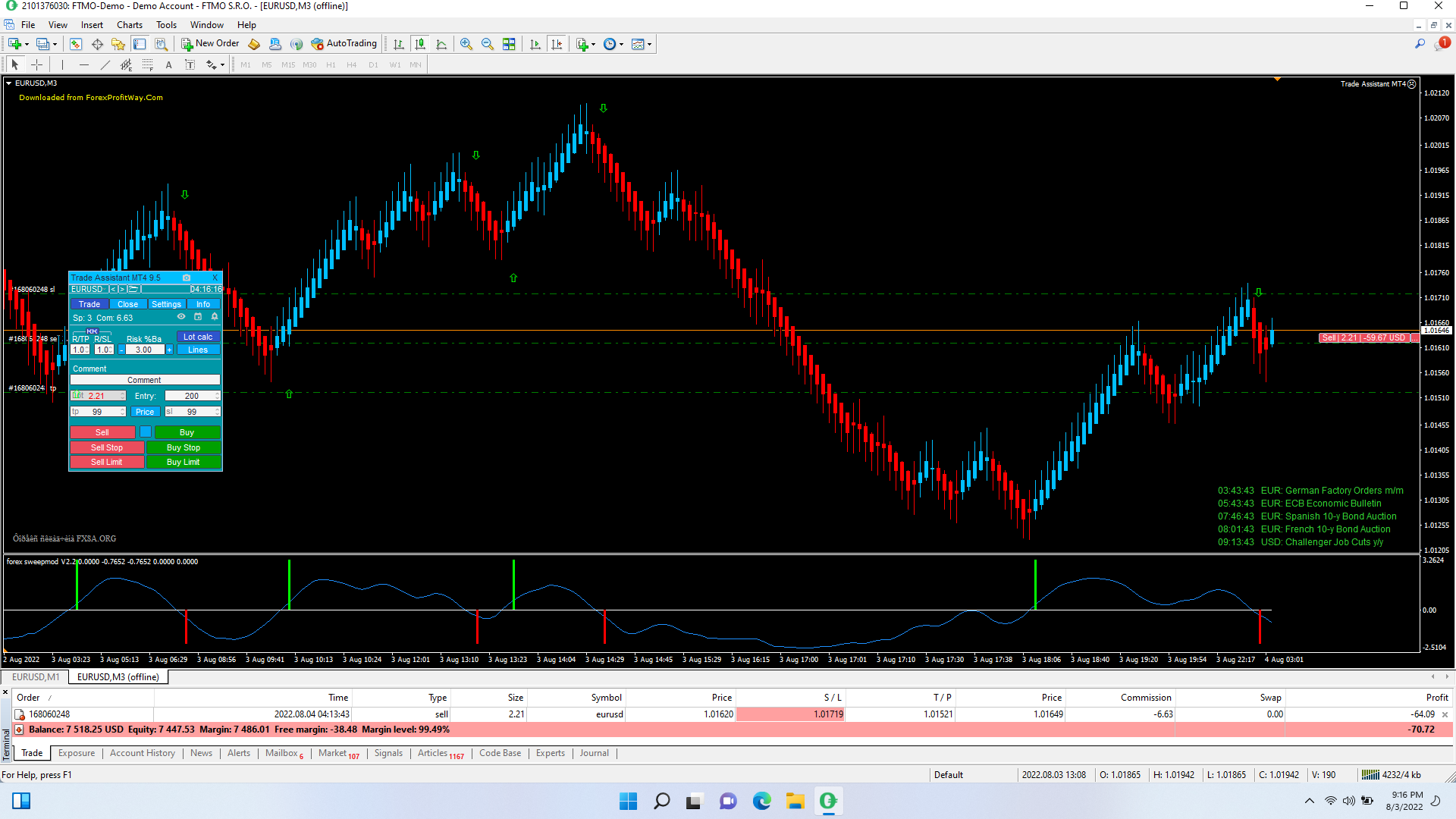Click the Zoom In magnifier icon
Image resolution: width=1456 pixels, height=819 pixels.
pos(466,44)
